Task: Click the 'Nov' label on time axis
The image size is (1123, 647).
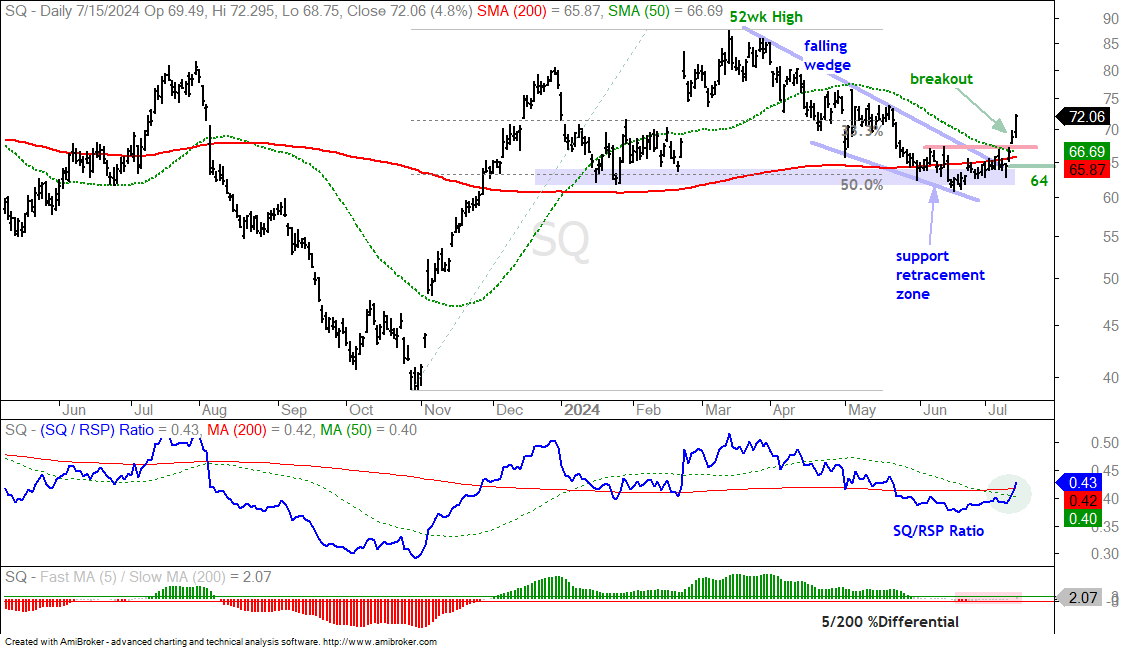Action: (x=437, y=410)
